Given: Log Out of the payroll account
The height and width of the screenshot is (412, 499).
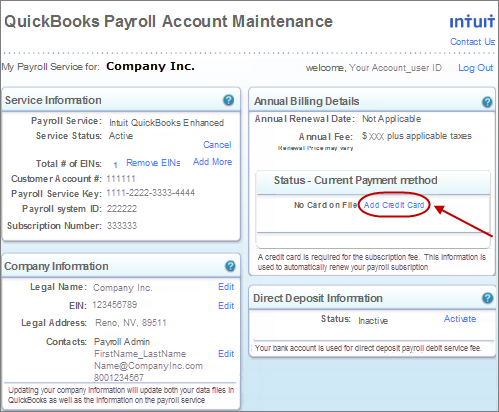Looking at the screenshot, I should (475, 68).
